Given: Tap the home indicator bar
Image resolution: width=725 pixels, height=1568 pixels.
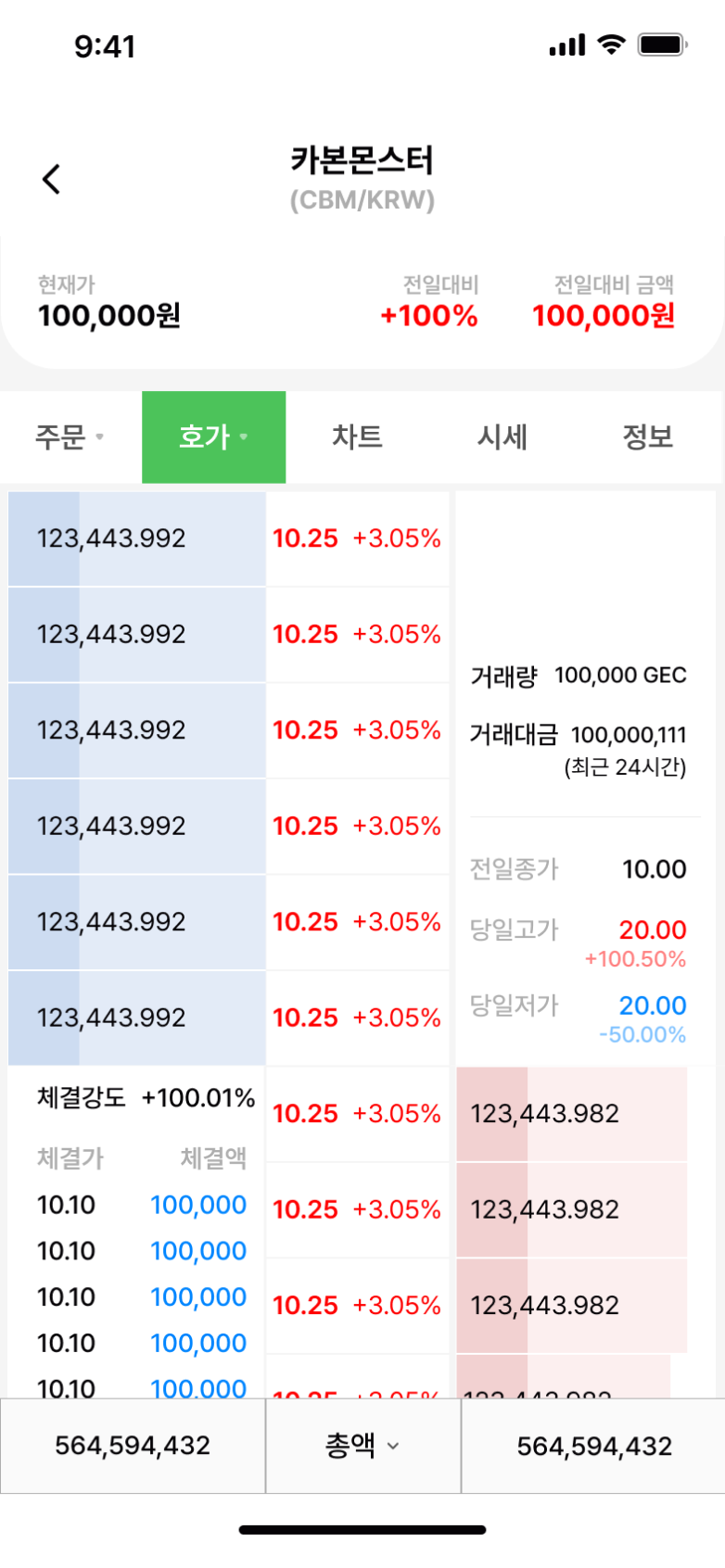Looking at the screenshot, I should pos(362,1529).
